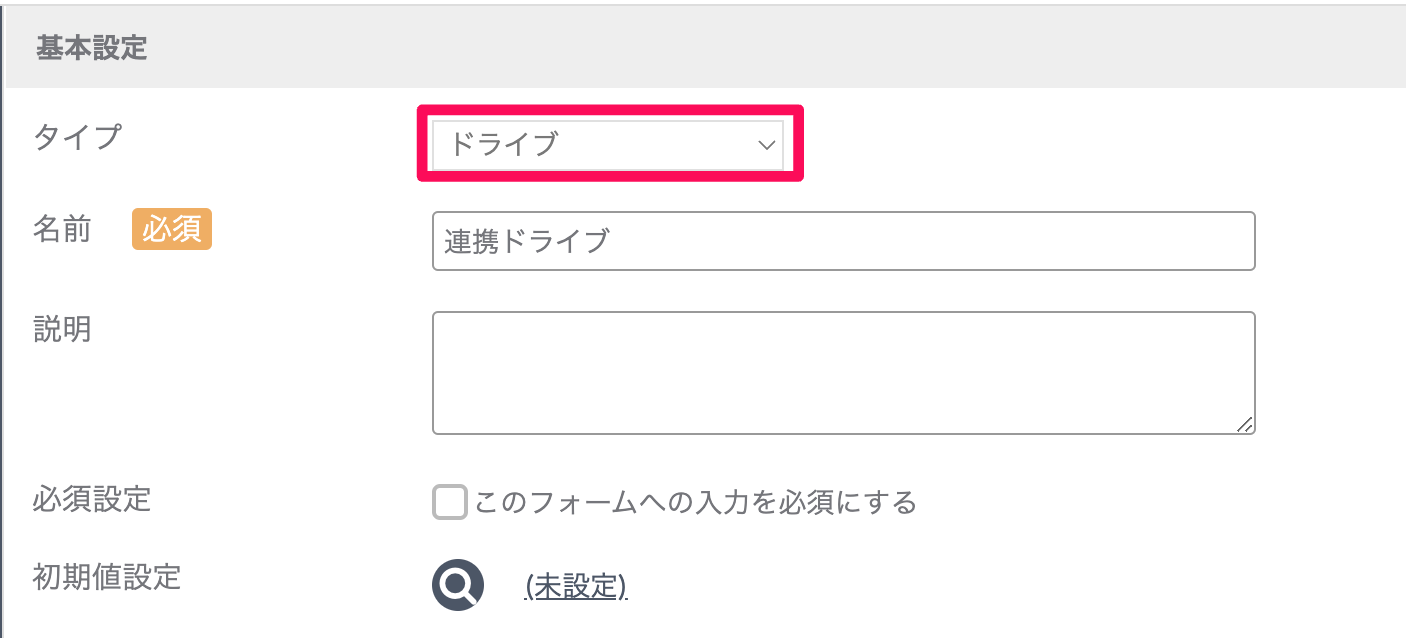Check このフォームへの入力を必須にする checkbox

point(450,502)
